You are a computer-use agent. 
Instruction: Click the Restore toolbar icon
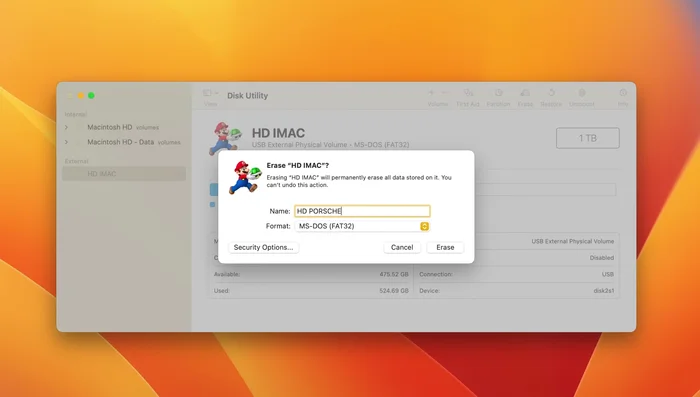click(x=551, y=93)
